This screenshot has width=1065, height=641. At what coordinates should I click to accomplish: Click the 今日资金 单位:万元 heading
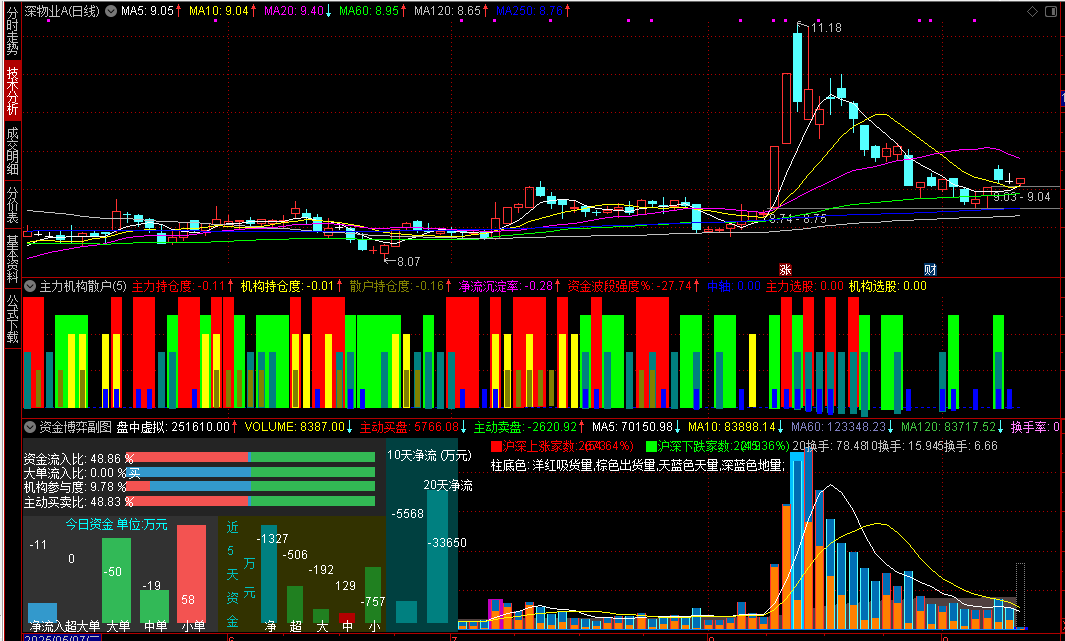click(116, 524)
